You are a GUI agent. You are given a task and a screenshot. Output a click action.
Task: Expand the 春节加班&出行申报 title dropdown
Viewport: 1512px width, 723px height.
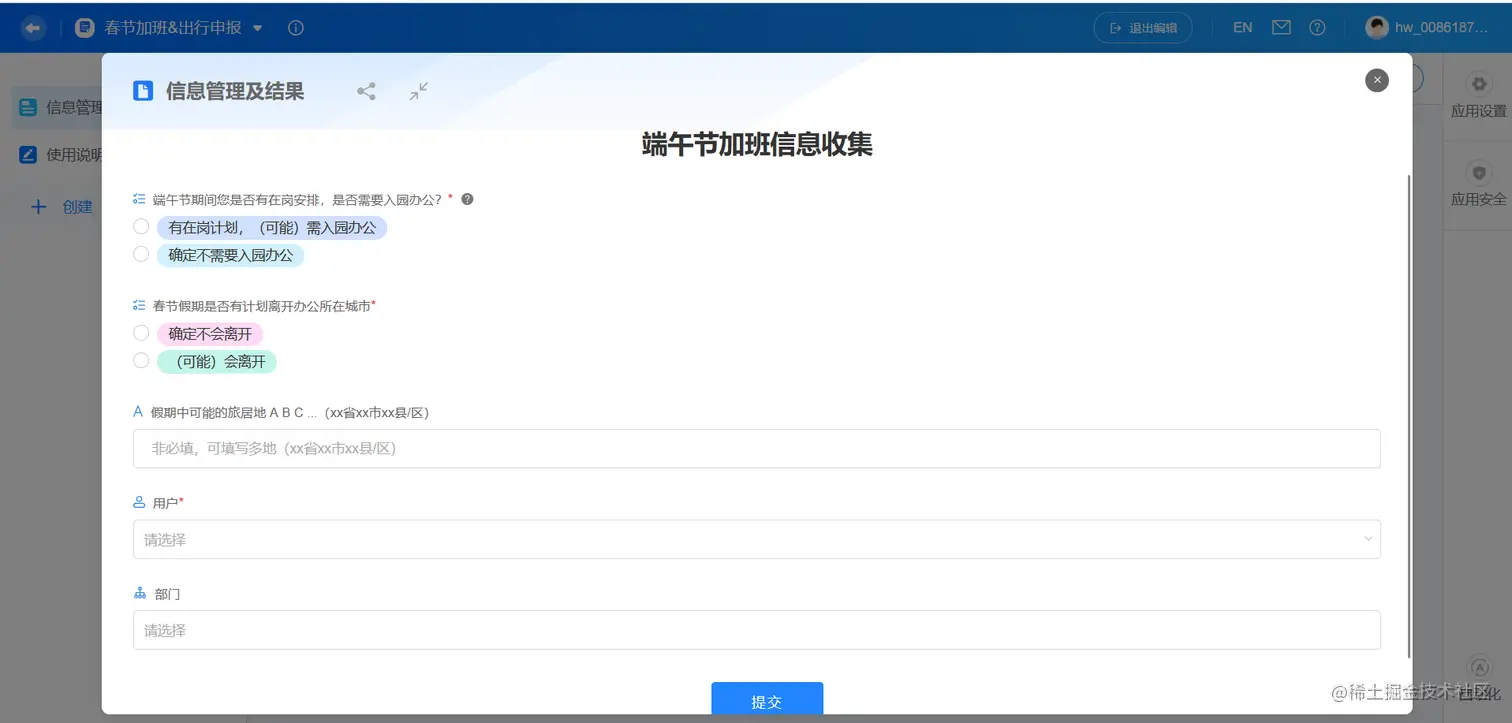(257, 28)
